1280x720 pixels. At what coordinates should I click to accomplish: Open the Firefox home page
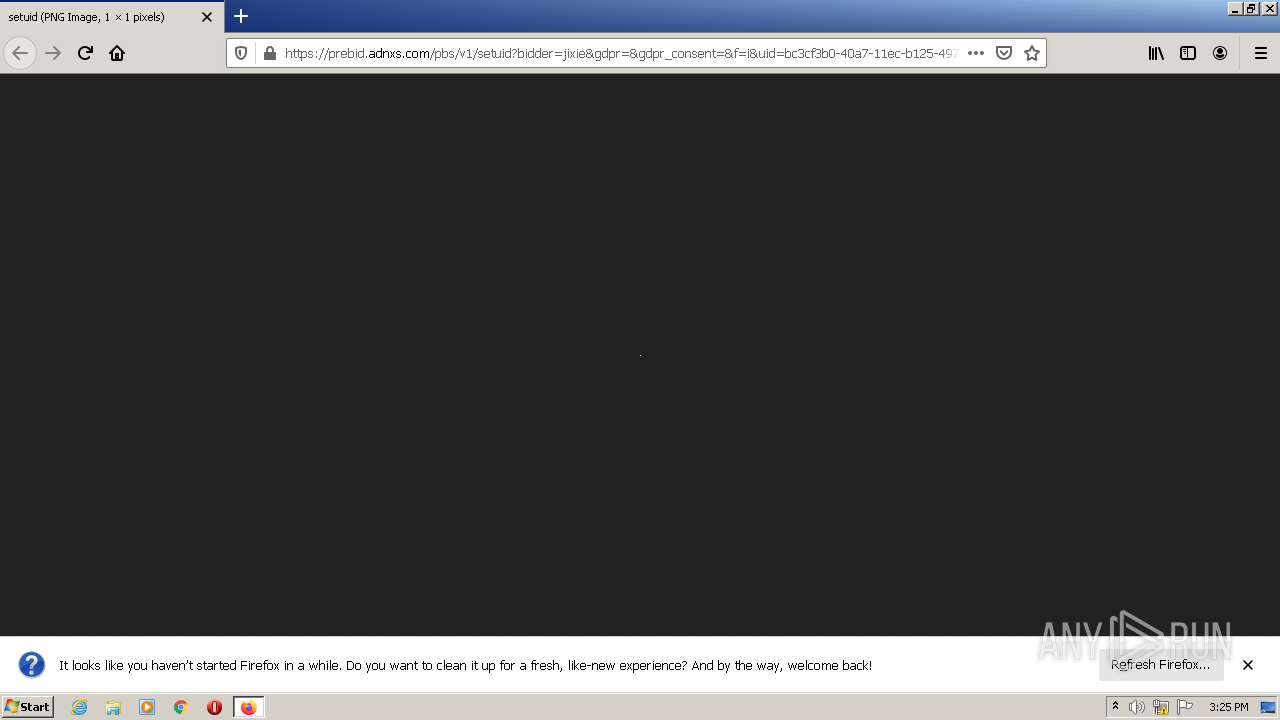(x=117, y=53)
